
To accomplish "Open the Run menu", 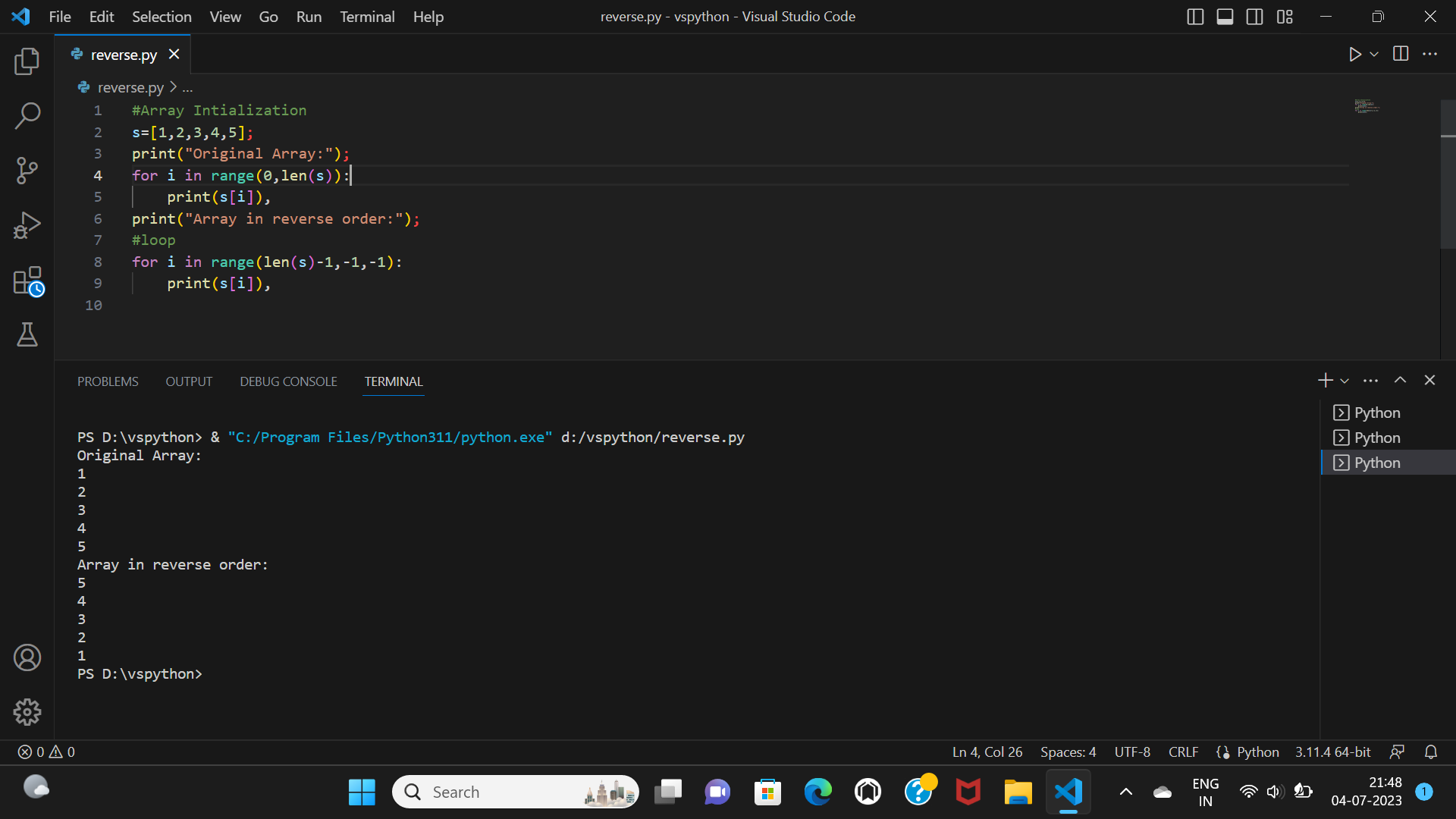I will point(309,17).
